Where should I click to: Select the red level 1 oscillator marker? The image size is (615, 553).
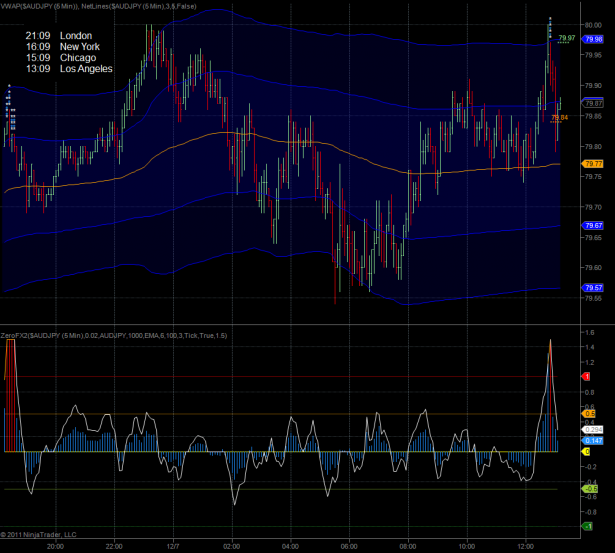(588, 376)
